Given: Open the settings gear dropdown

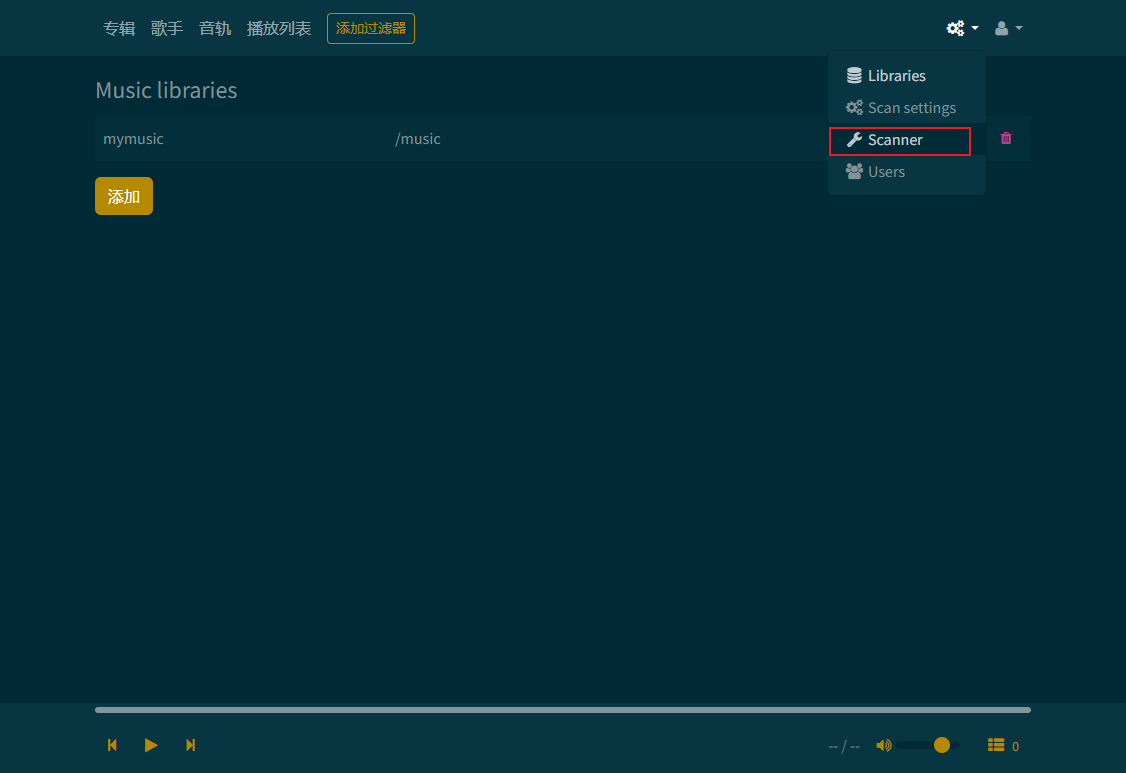Looking at the screenshot, I should 962,28.
